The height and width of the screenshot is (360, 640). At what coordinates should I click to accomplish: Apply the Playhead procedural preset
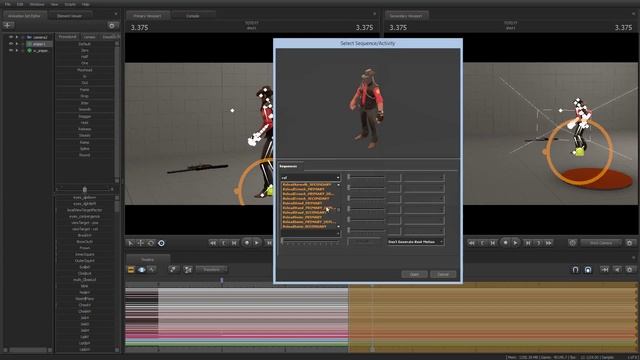tap(84, 70)
